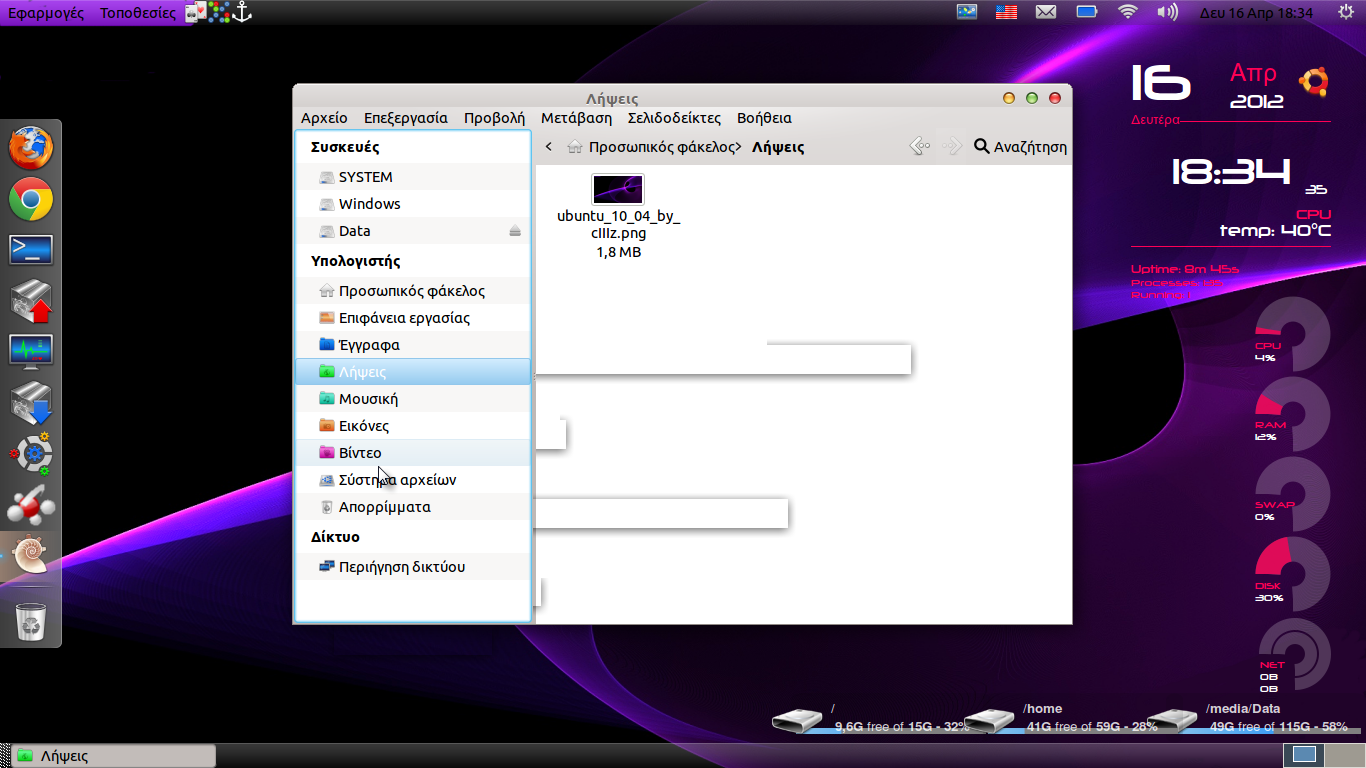Image resolution: width=1366 pixels, height=768 pixels.
Task: Open the Σελιδοδείκτες menu
Action: click(674, 118)
